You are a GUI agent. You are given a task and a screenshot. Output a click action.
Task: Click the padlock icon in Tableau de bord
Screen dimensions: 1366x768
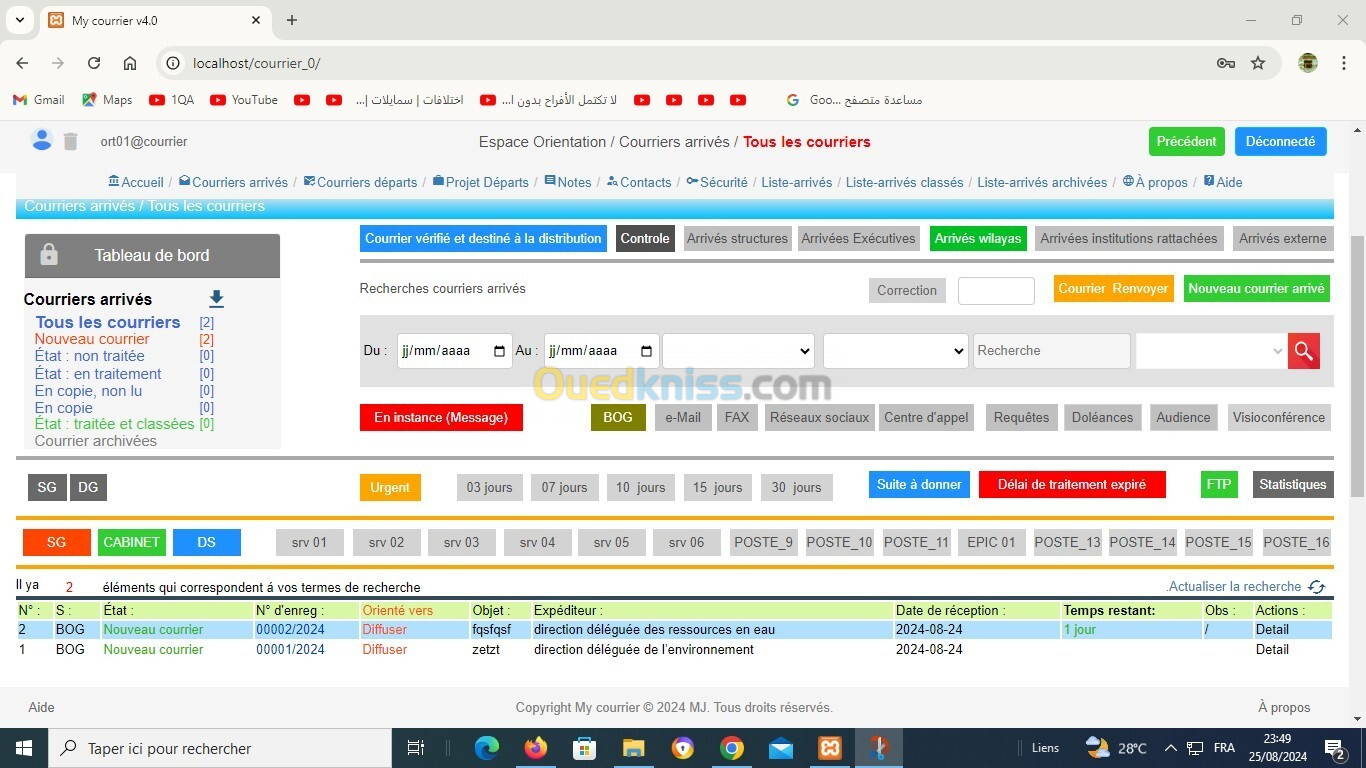[48, 255]
